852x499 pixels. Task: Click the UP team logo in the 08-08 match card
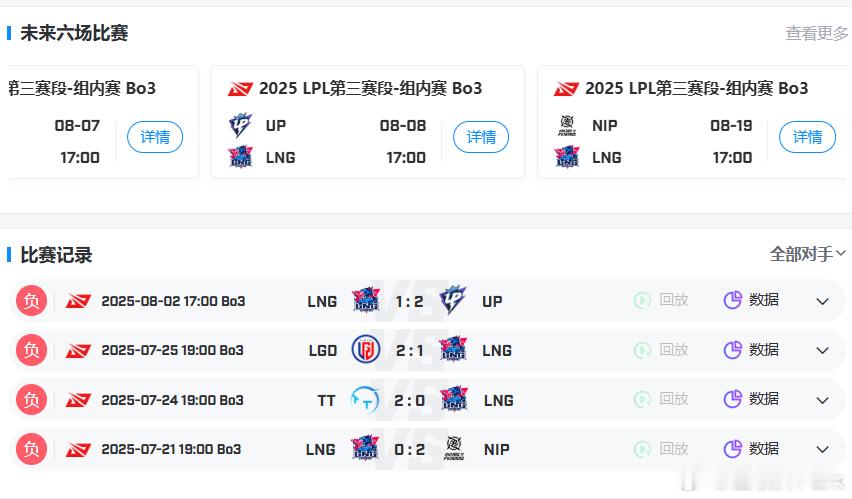point(240,125)
